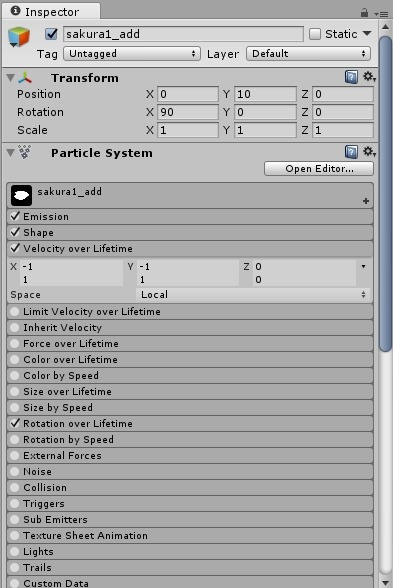
Task: Click the vertical scrollbar thumb
Action: point(385,194)
